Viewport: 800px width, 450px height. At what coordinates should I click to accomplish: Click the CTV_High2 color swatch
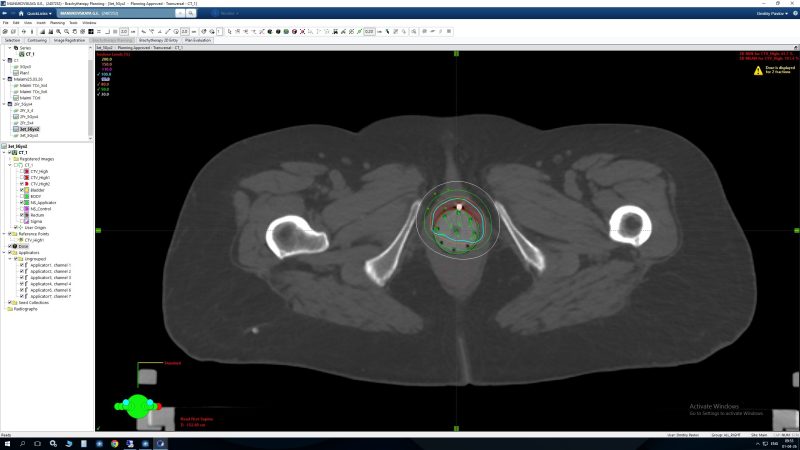(25, 184)
